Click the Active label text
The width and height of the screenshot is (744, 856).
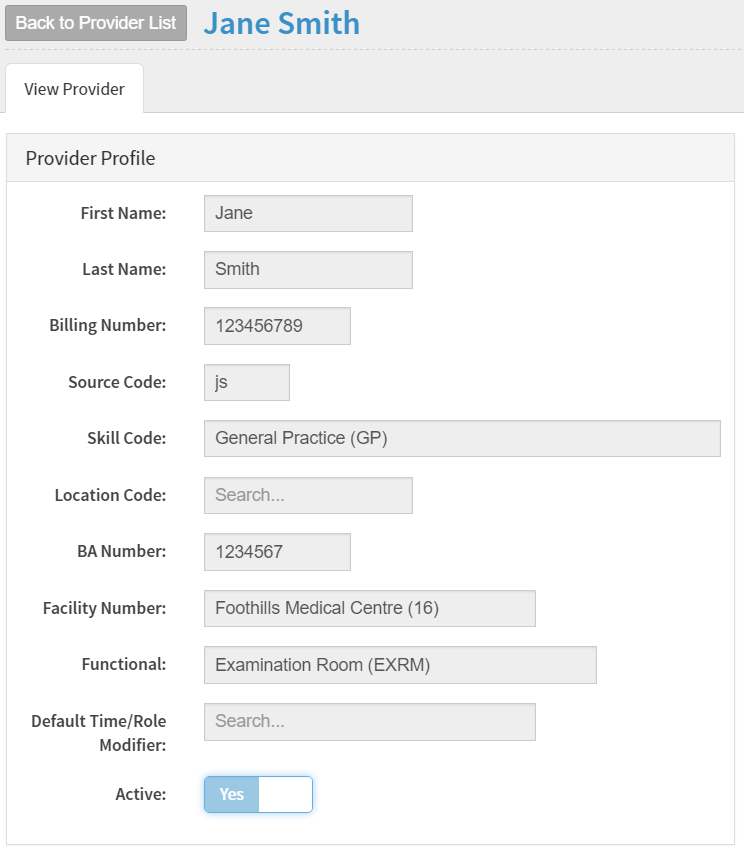tap(140, 794)
